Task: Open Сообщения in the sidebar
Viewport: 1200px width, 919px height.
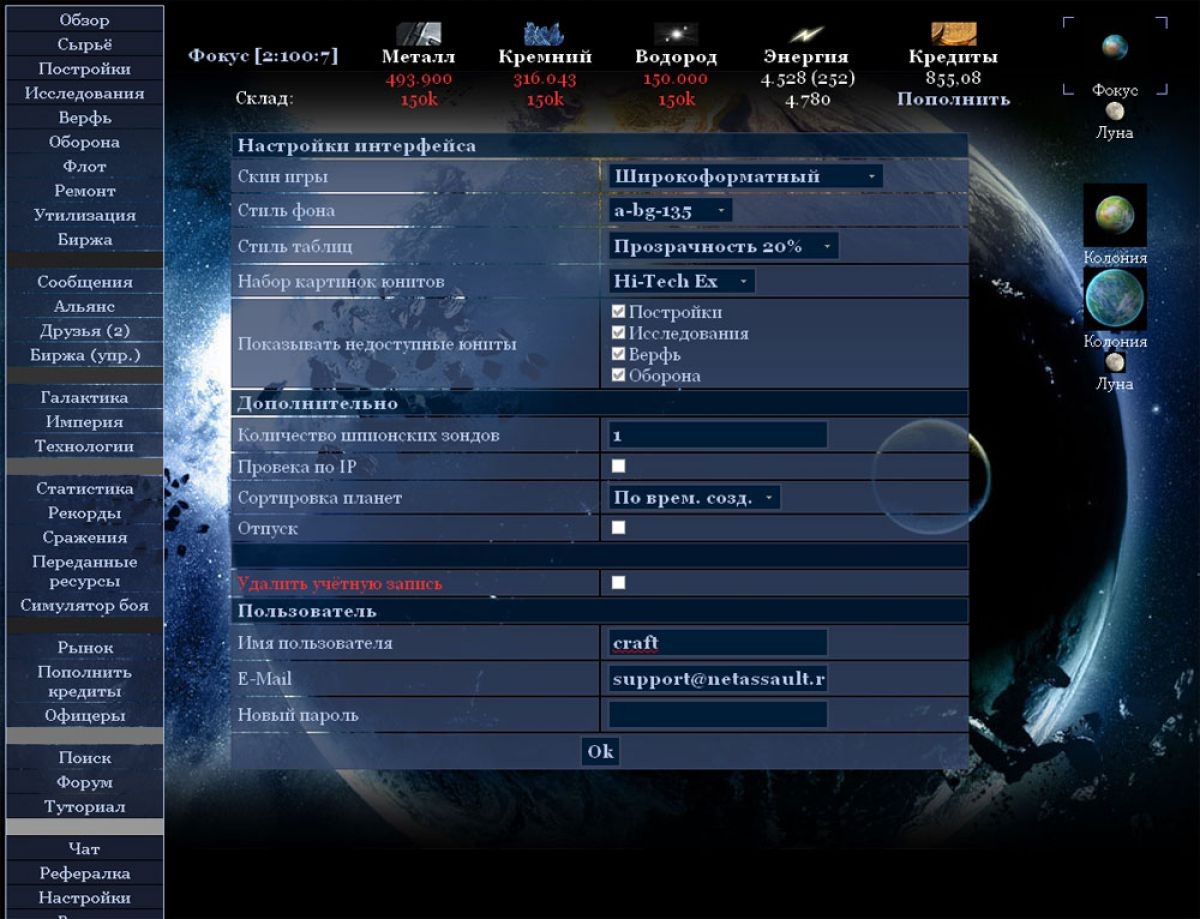Action: (x=85, y=282)
